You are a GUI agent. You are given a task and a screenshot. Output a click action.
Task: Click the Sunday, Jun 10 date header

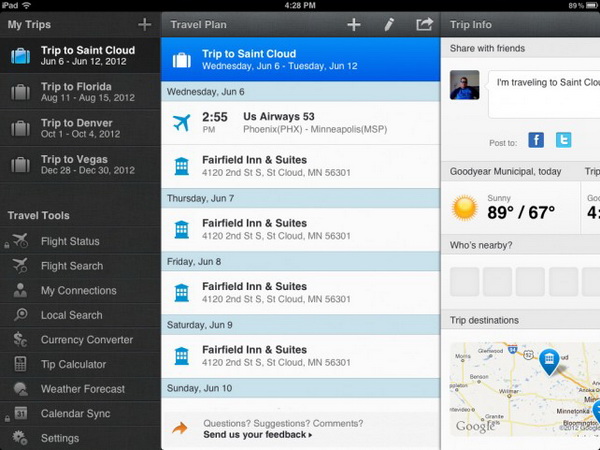click(300, 388)
